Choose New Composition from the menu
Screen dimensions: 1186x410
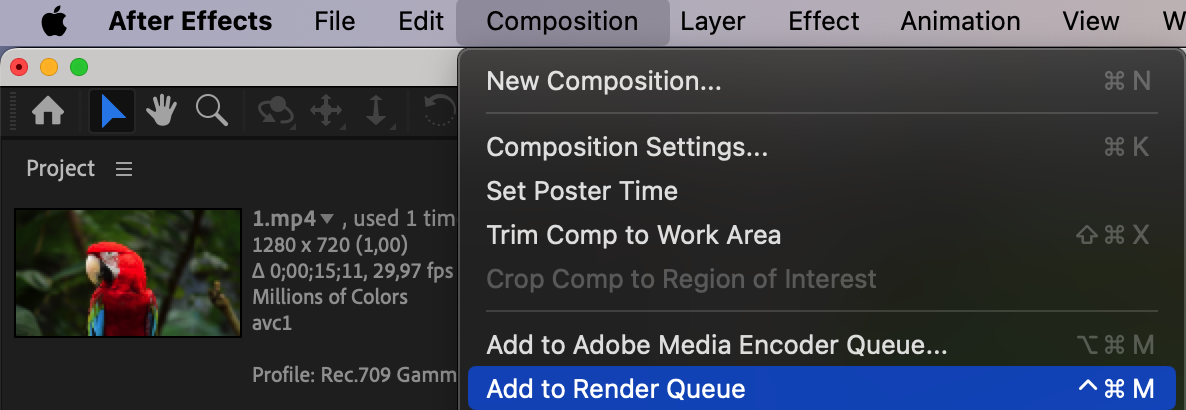pyautogui.click(x=604, y=81)
